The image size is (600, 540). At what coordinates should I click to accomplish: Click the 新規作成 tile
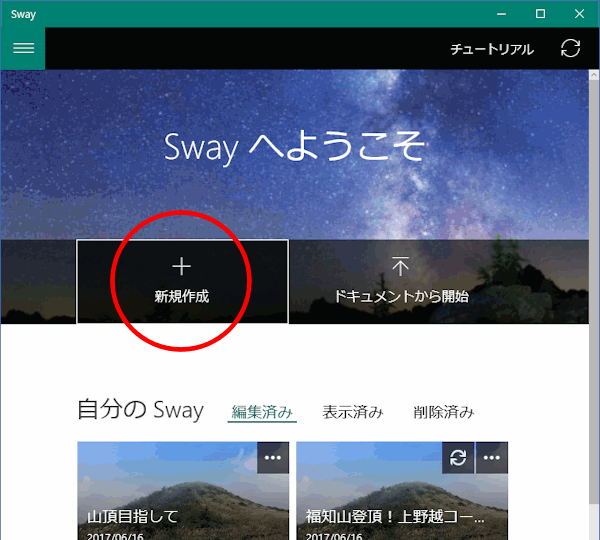182,281
